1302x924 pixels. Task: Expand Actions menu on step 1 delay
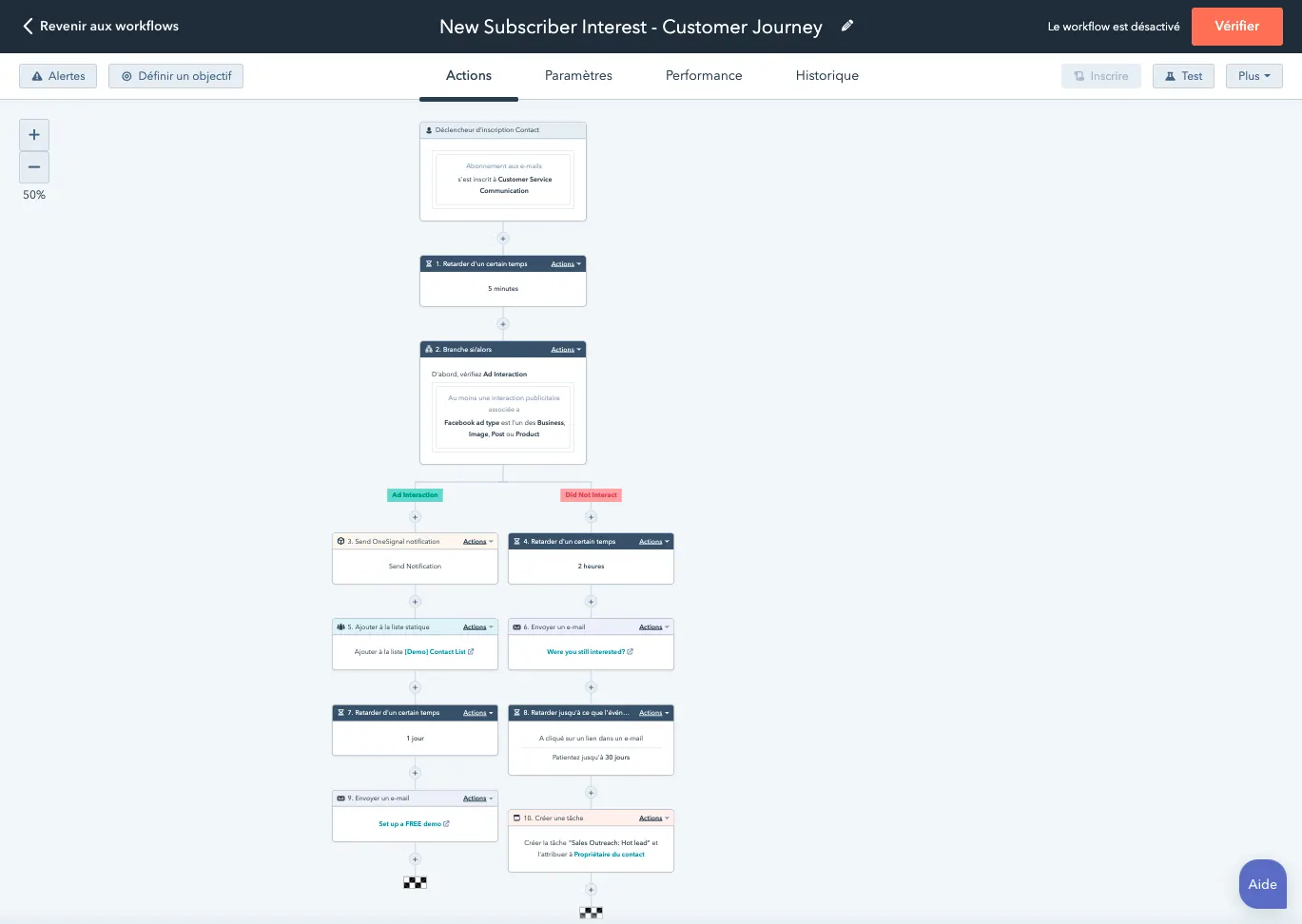(566, 264)
